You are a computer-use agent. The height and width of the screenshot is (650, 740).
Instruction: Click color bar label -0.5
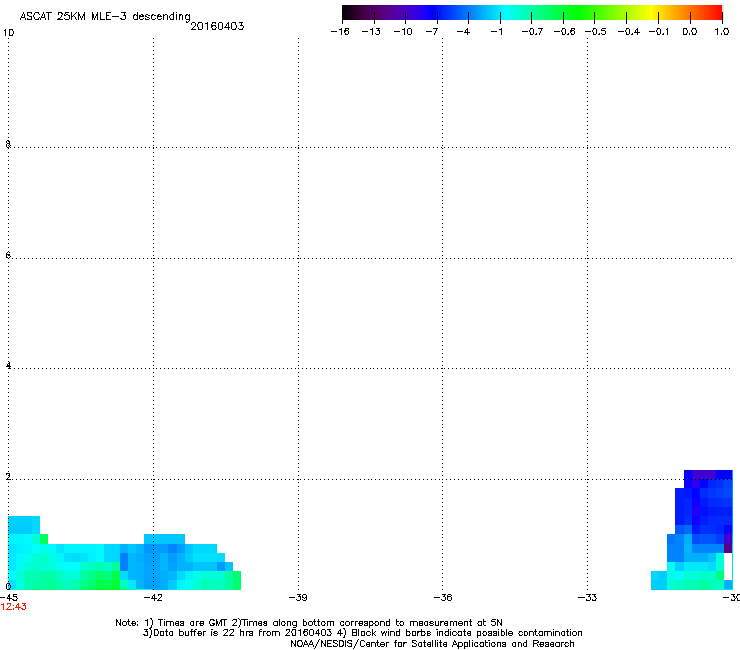click(x=595, y=32)
